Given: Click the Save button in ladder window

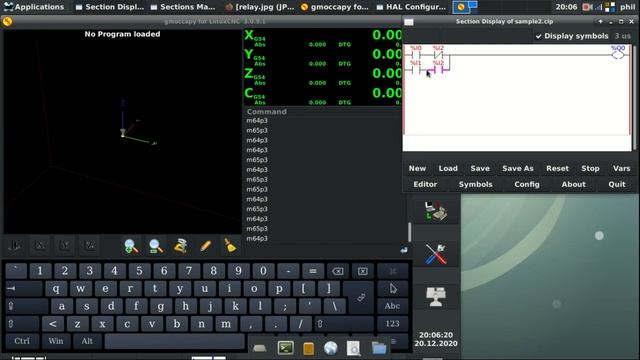Looking at the screenshot, I should tap(480, 168).
